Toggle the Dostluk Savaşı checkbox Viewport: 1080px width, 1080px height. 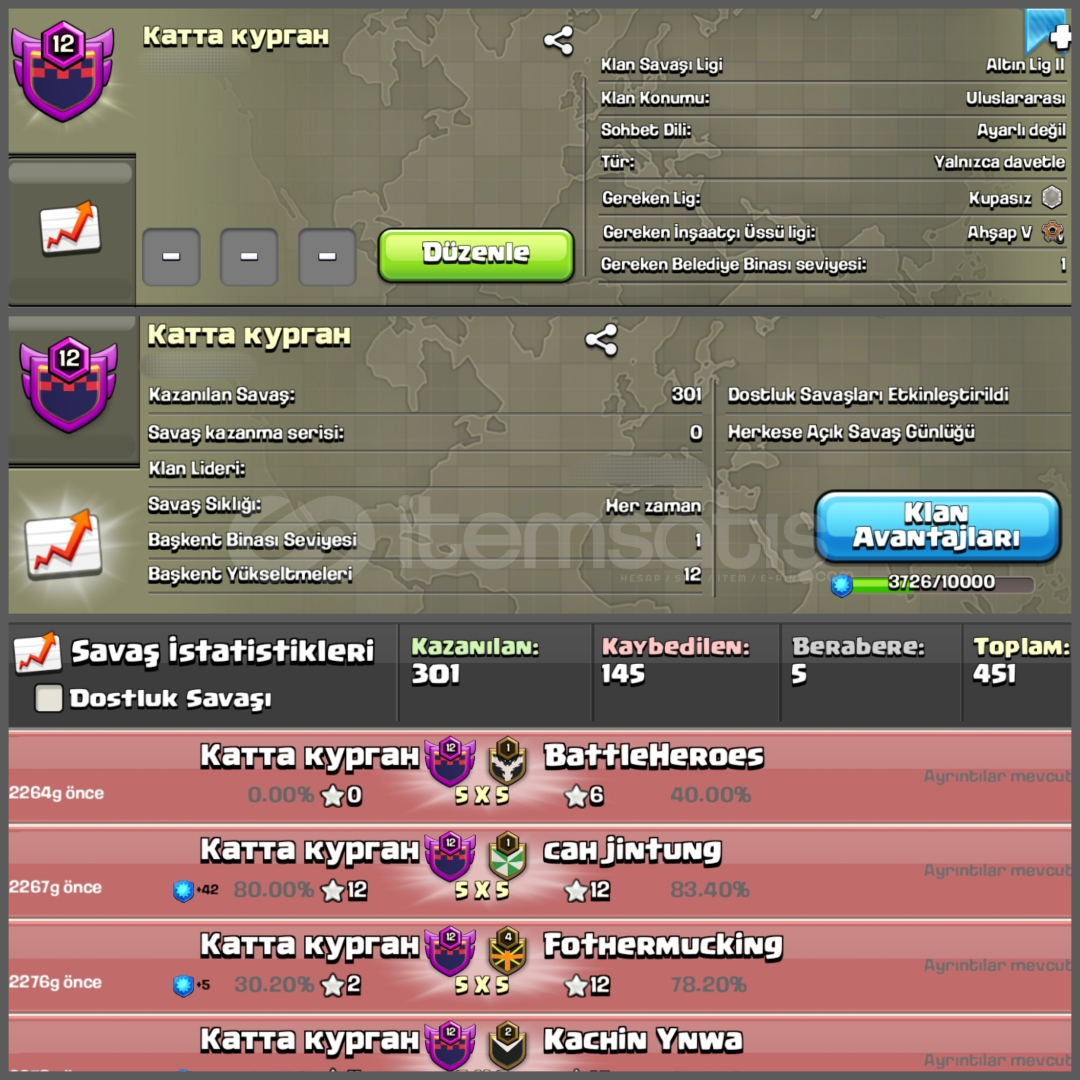[48, 698]
